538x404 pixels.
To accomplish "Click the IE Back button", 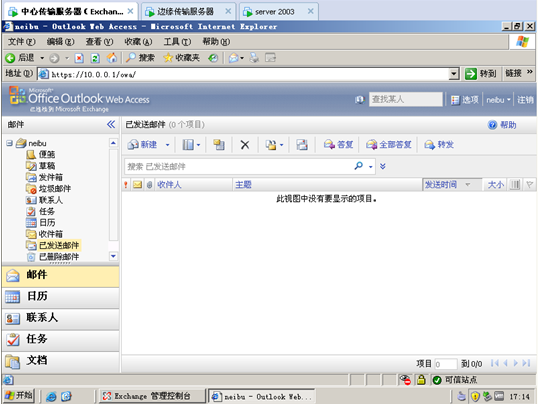I will coord(20,58).
